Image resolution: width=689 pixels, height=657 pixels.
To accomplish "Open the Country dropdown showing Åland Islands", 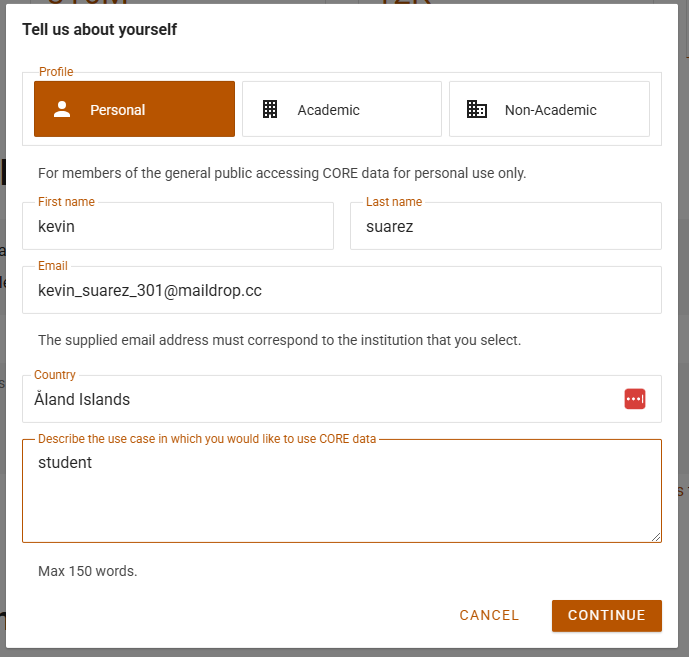I will pyautogui.click(x=320, y=400).
